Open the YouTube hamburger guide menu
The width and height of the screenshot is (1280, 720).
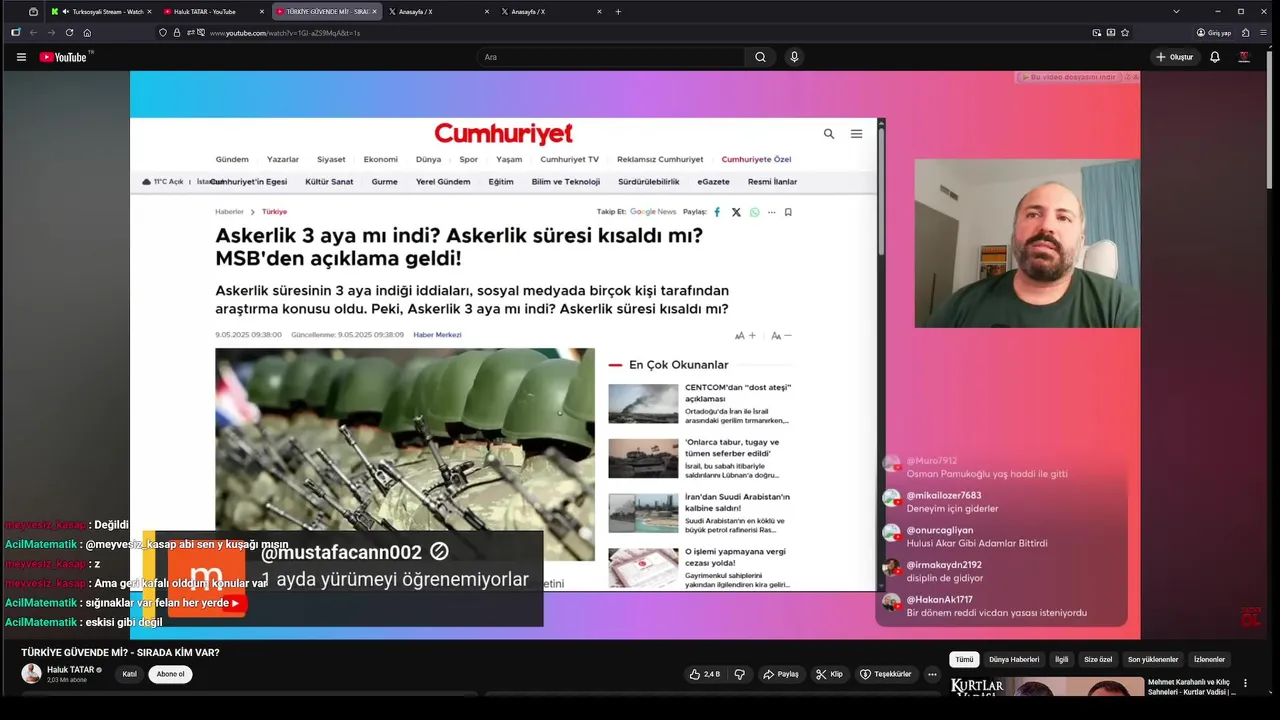[21, 57]
